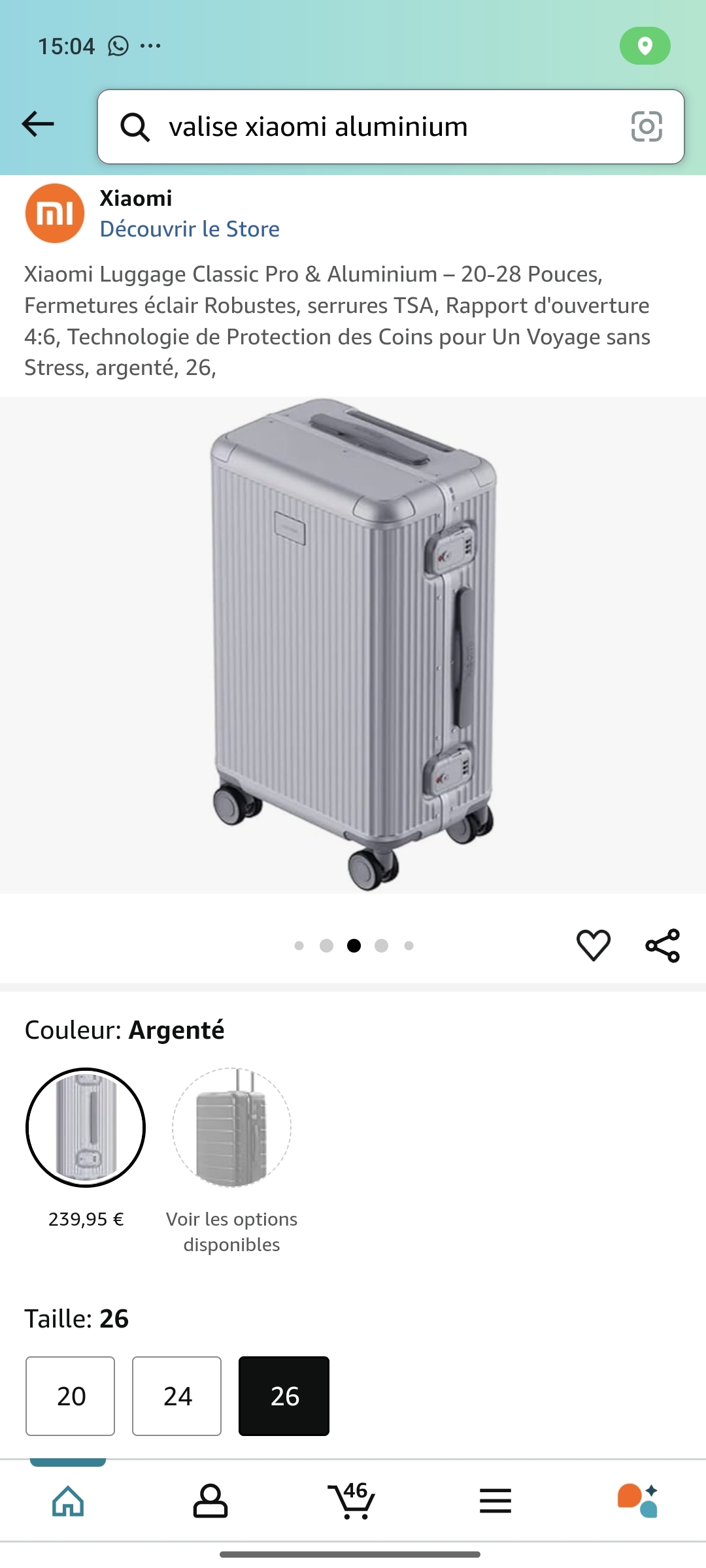Add the suitcase to wishlist with the heart icon
706x1568 pixels.
(x=593, y=945)
